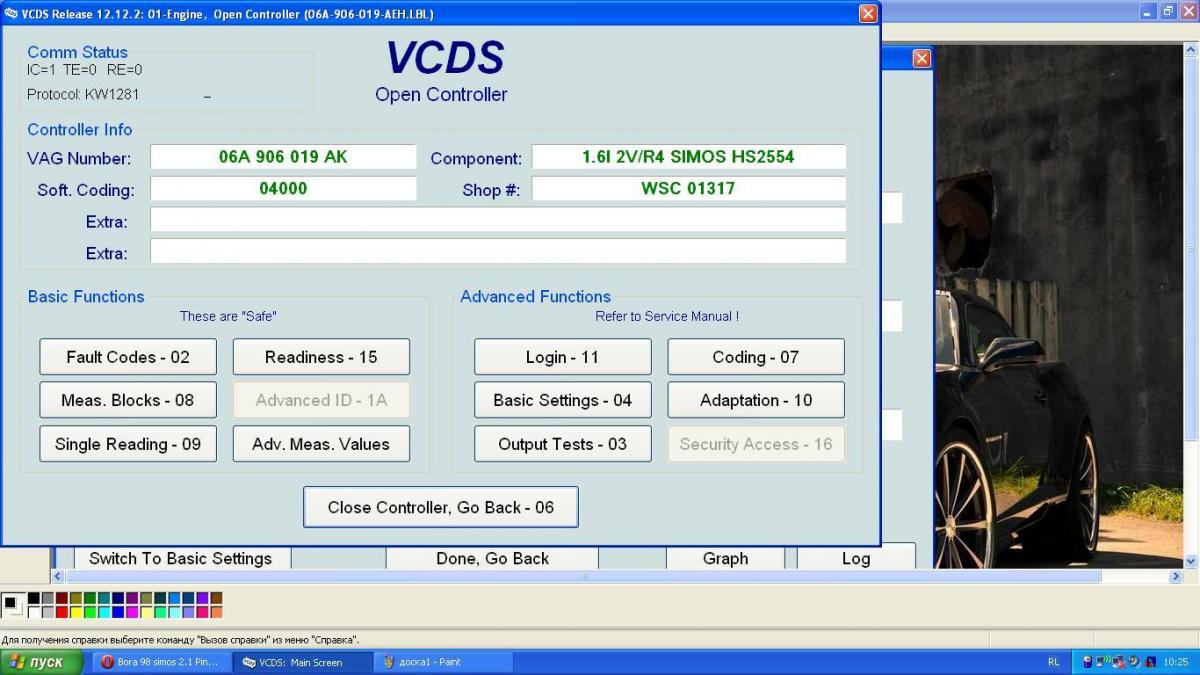Open the Windows Start (пуск) menu
This screenshot has width=1200, height=675.
[x=41, y=662]
